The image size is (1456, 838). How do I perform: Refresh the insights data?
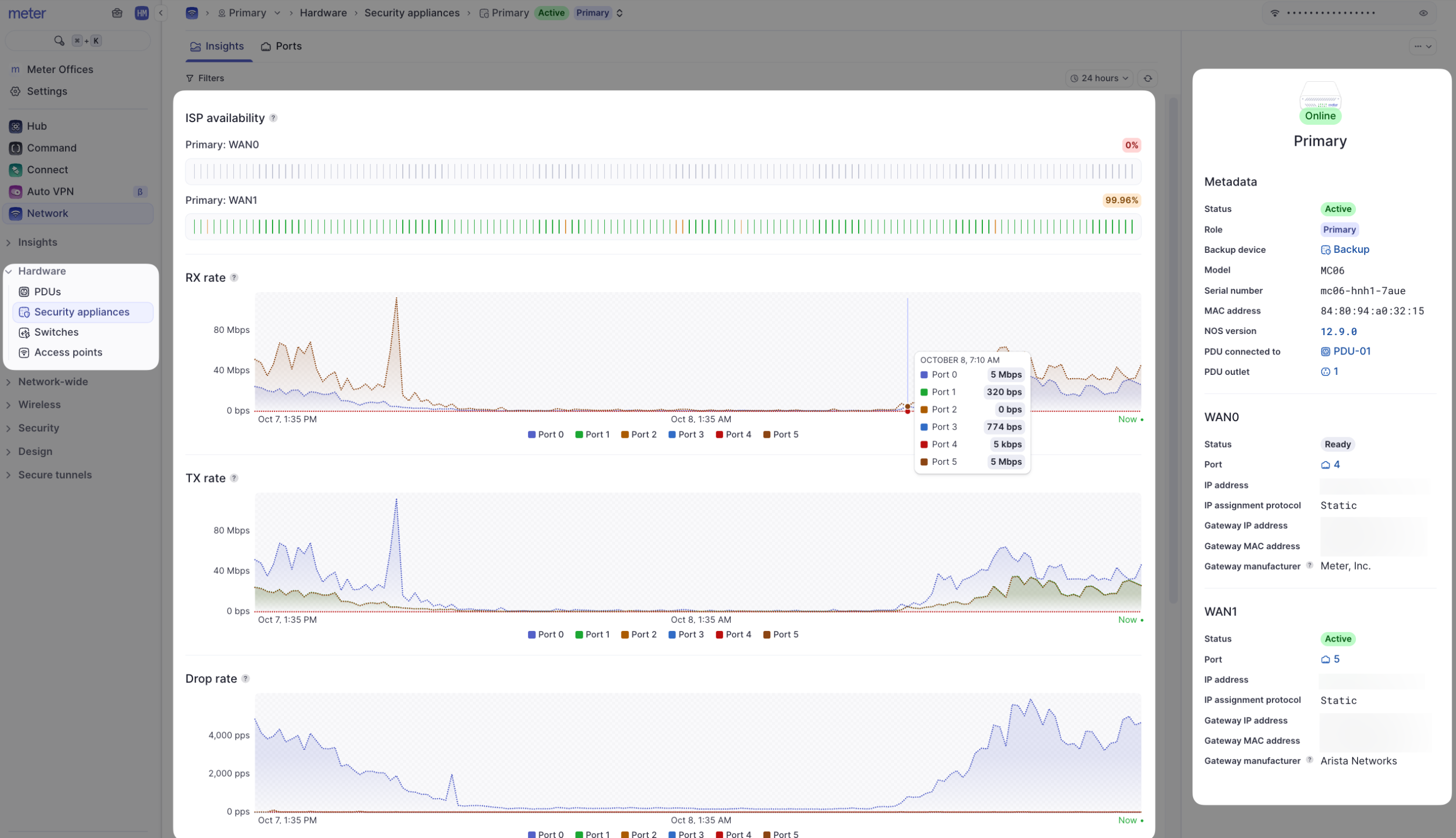tap(1148, 77)
